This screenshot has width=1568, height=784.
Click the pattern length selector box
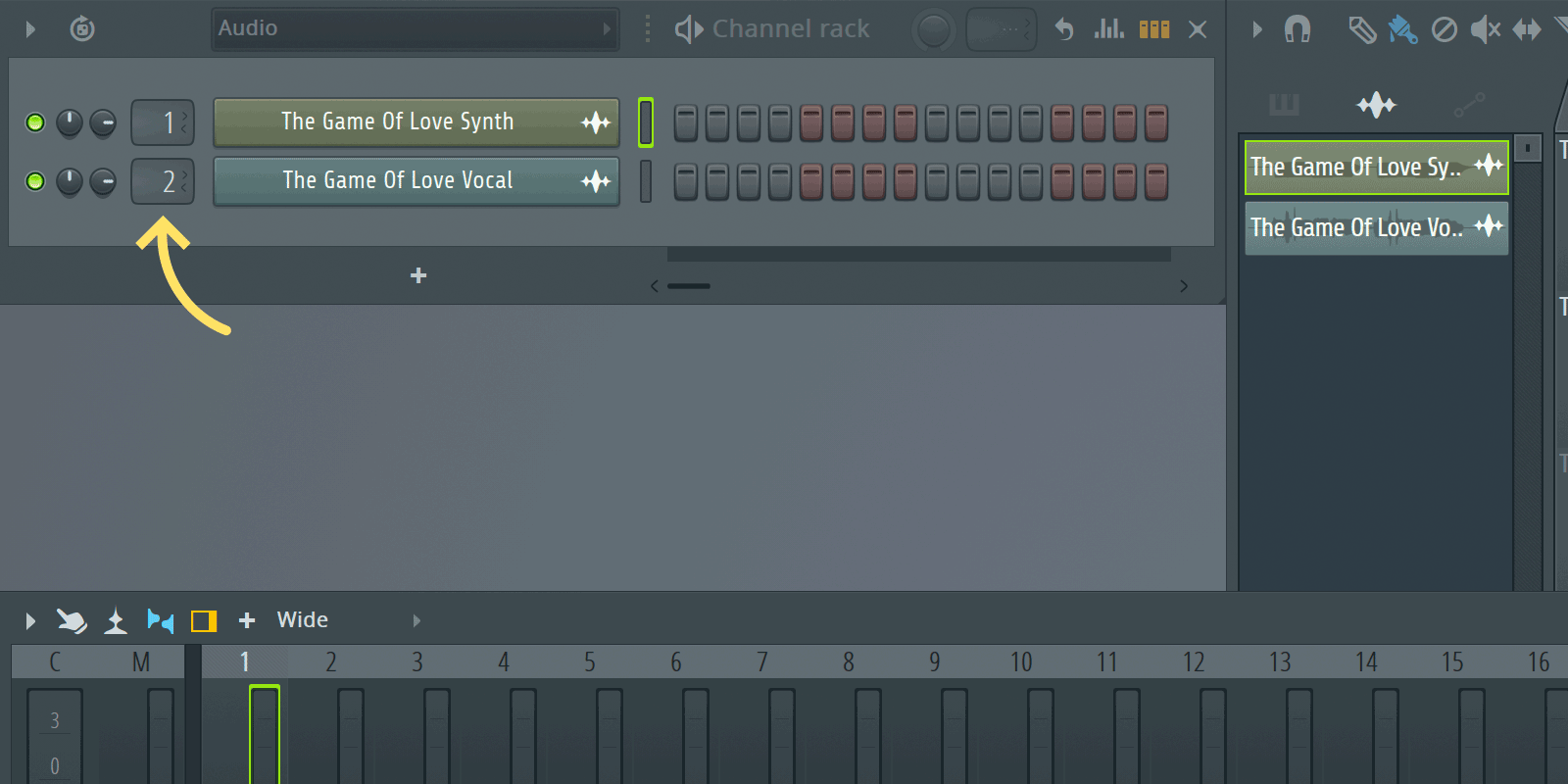coord(1001,29)
